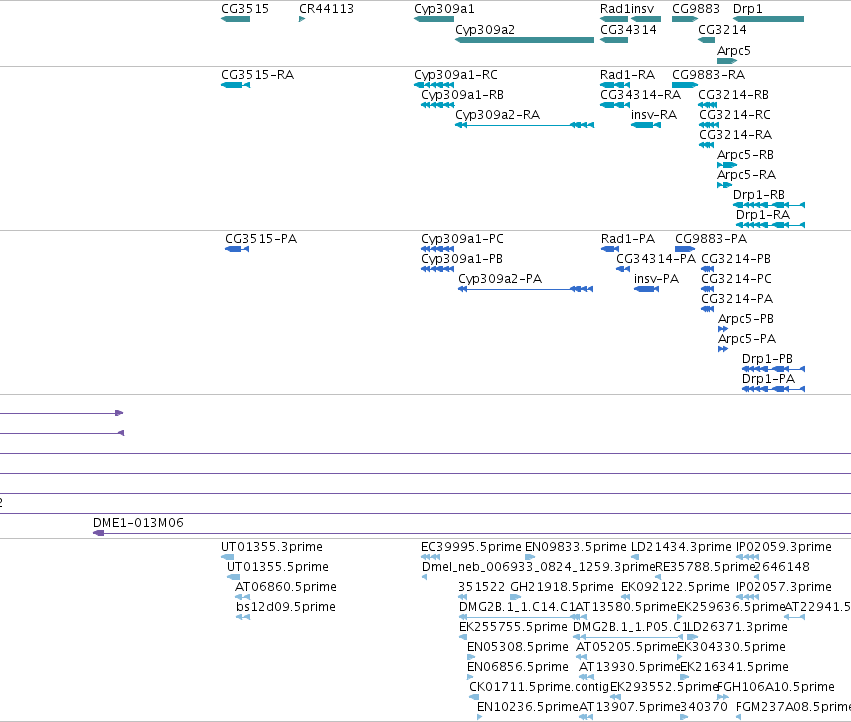
Task: Click transcript Arpc5-RA
Action: point(746,175)
